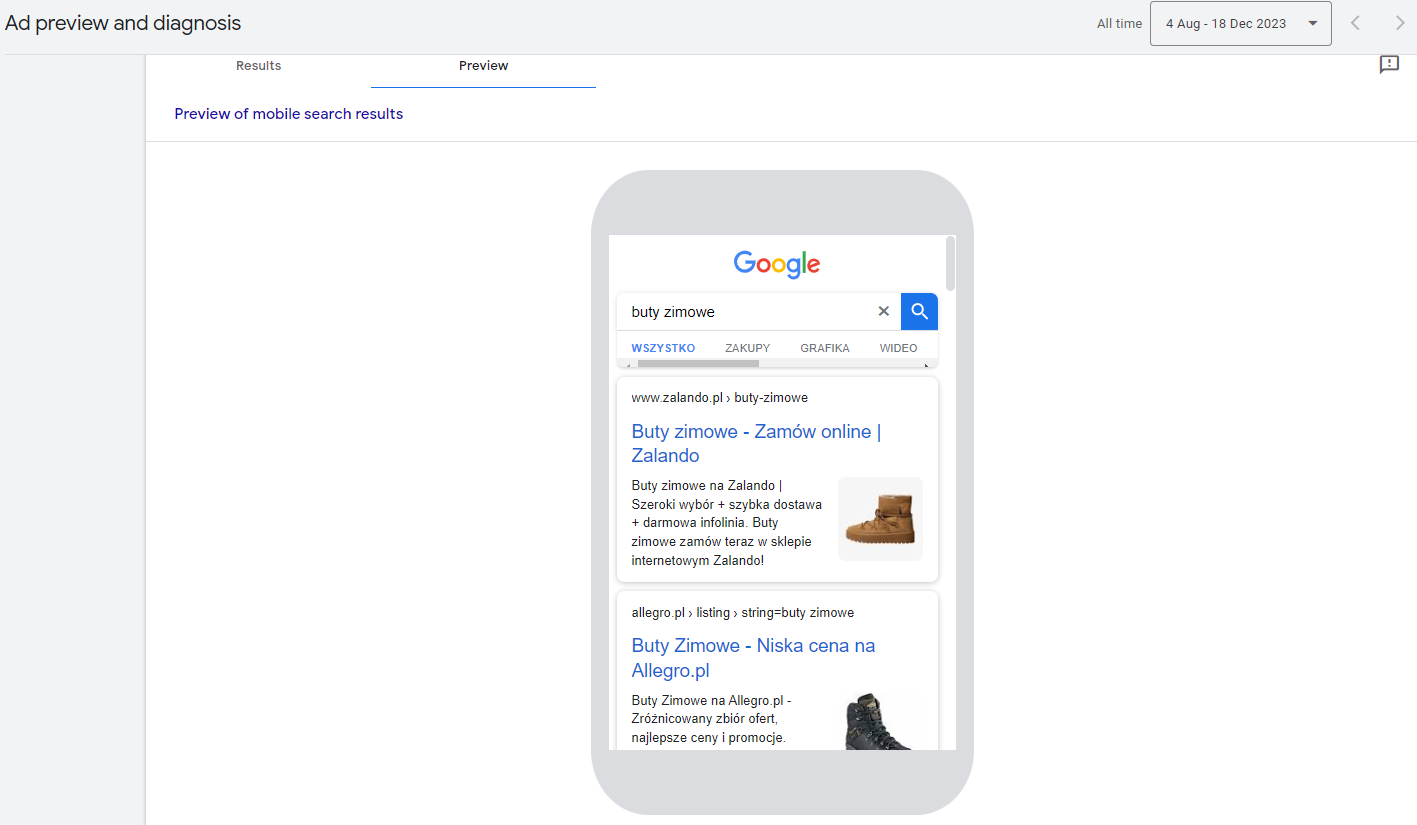Click the feedback icon at top right
1417x825 pixels.
(1389, 65)
